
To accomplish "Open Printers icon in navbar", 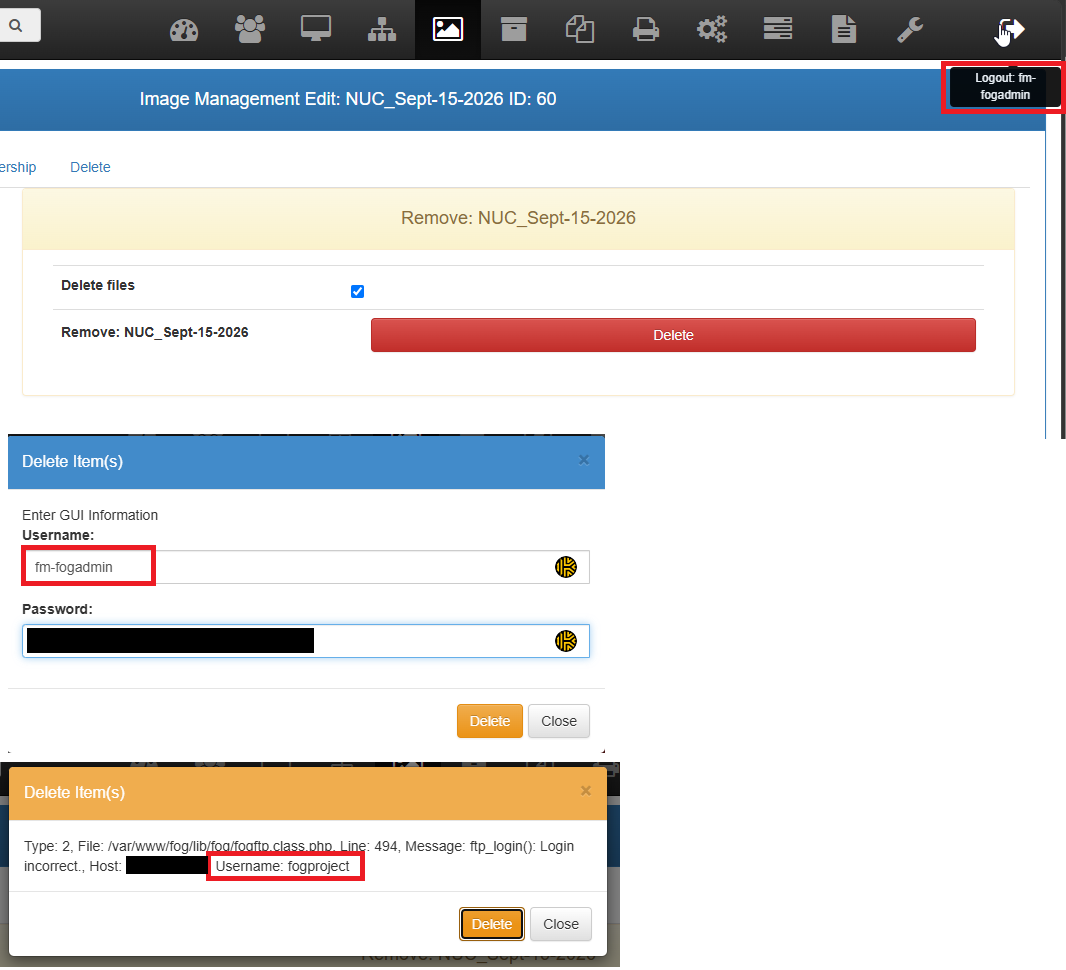I will [x=646, y=30].
